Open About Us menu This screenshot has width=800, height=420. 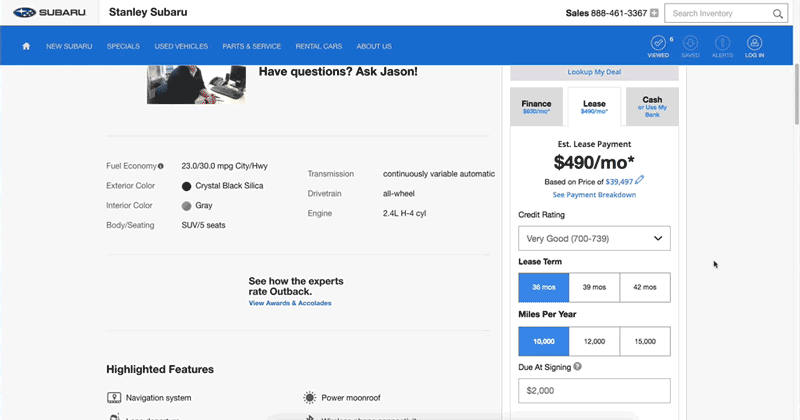[374, 46]
